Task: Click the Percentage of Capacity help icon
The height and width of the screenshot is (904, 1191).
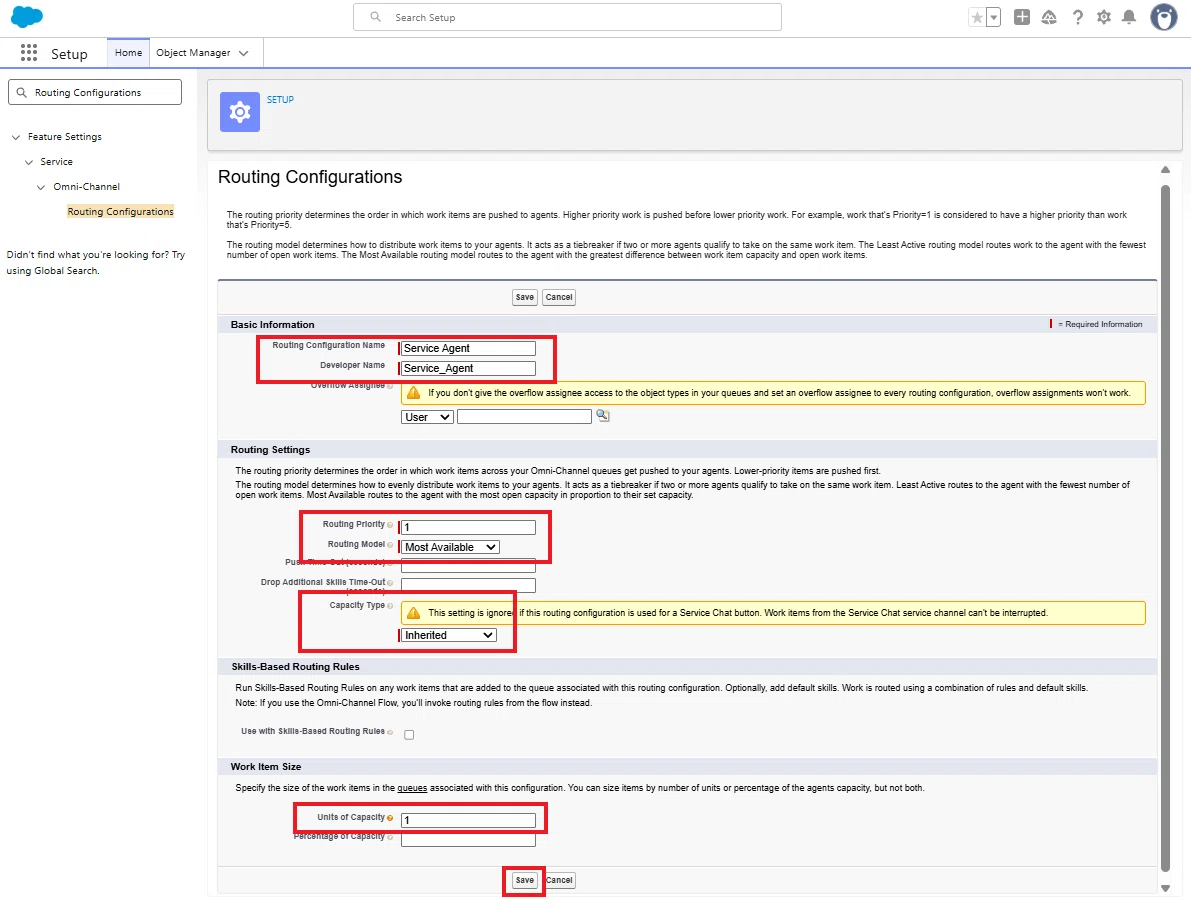Action: click(x=390, y=837)
